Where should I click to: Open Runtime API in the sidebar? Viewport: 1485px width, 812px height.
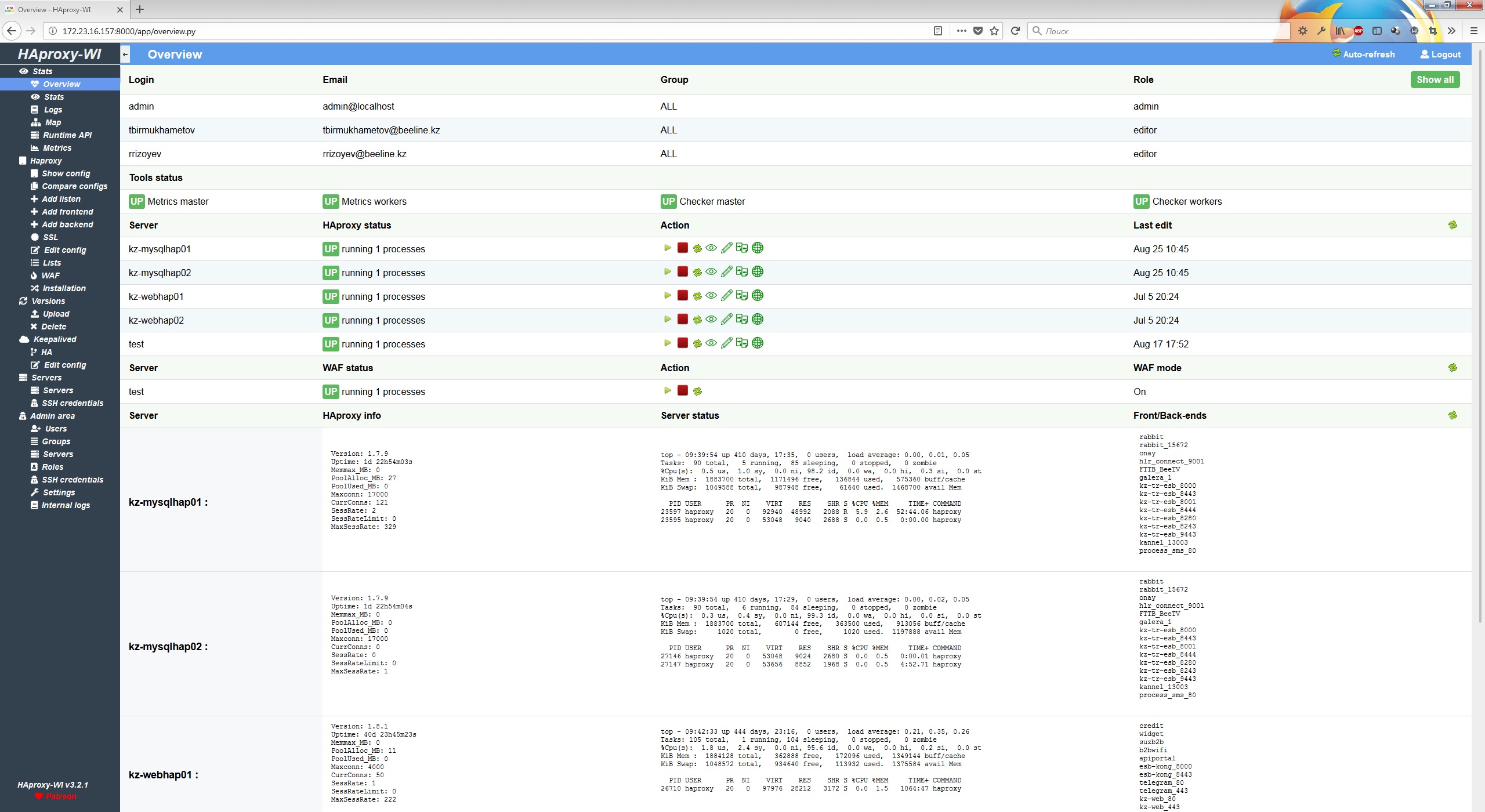[67, 135]
